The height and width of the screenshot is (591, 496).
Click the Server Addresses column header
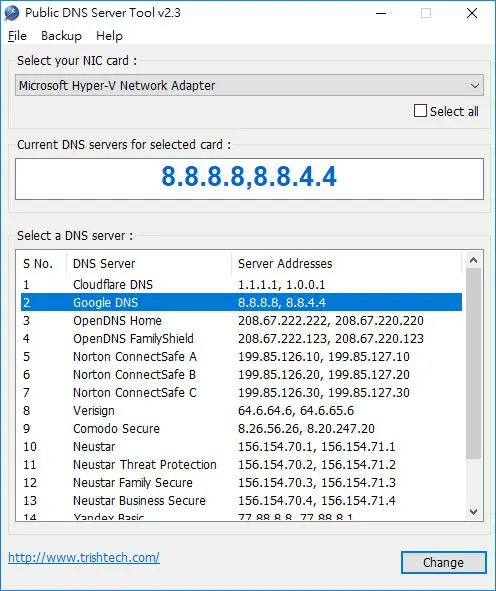click(346, 263)
